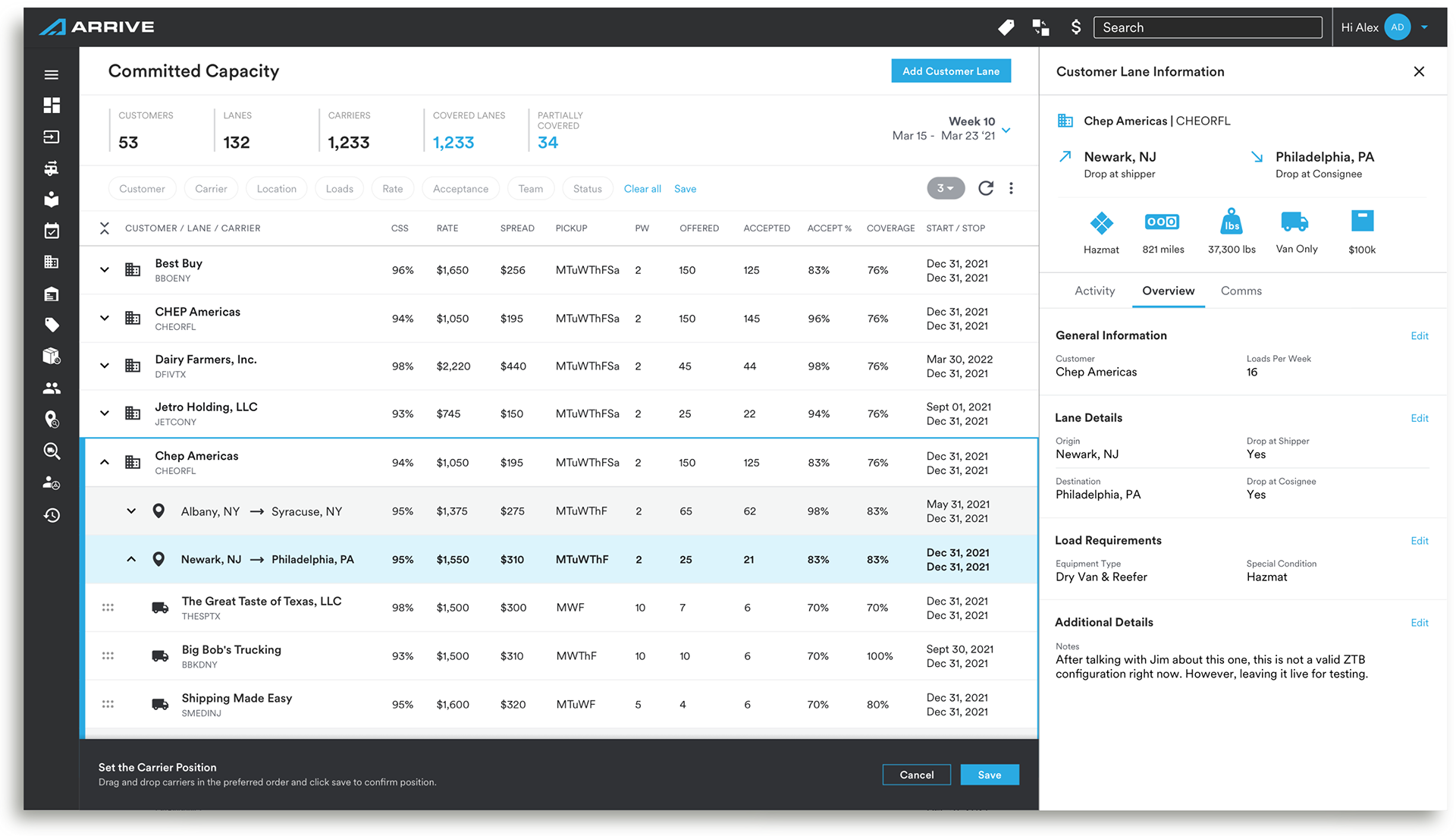Edit the Lane Details section
Image resolution: width=1456 pixels, height=836 pixels.
coord(1419,418)
